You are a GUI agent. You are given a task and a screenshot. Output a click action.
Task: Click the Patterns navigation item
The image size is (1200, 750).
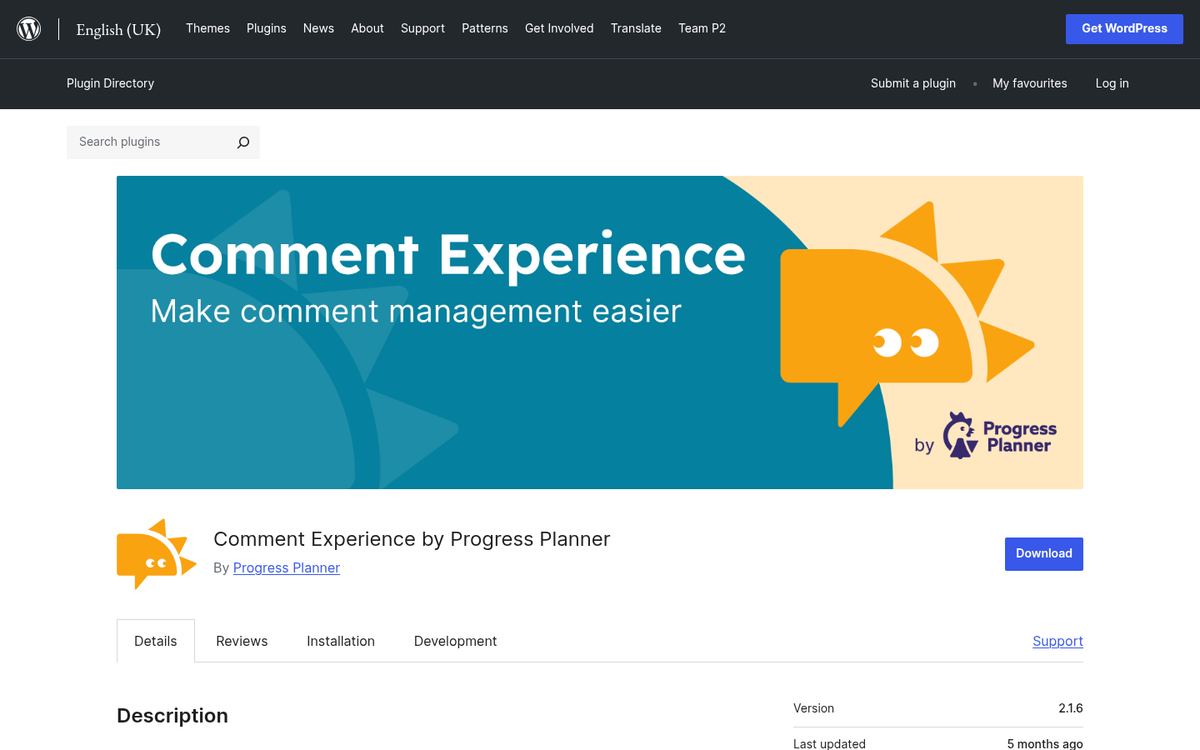pos(485,28)
